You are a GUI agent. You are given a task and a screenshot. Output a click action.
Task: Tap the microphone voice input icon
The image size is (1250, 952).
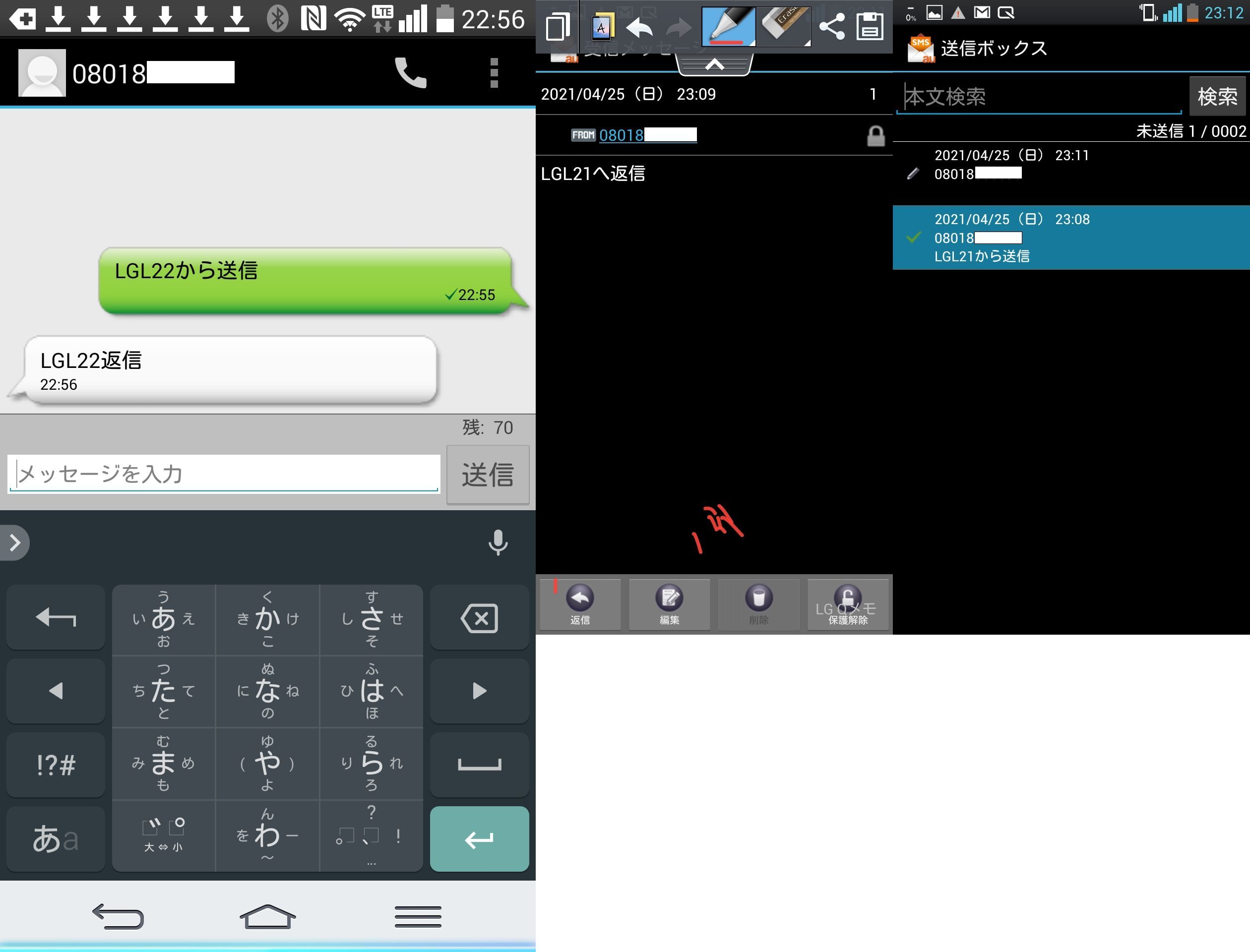point(498,542)
